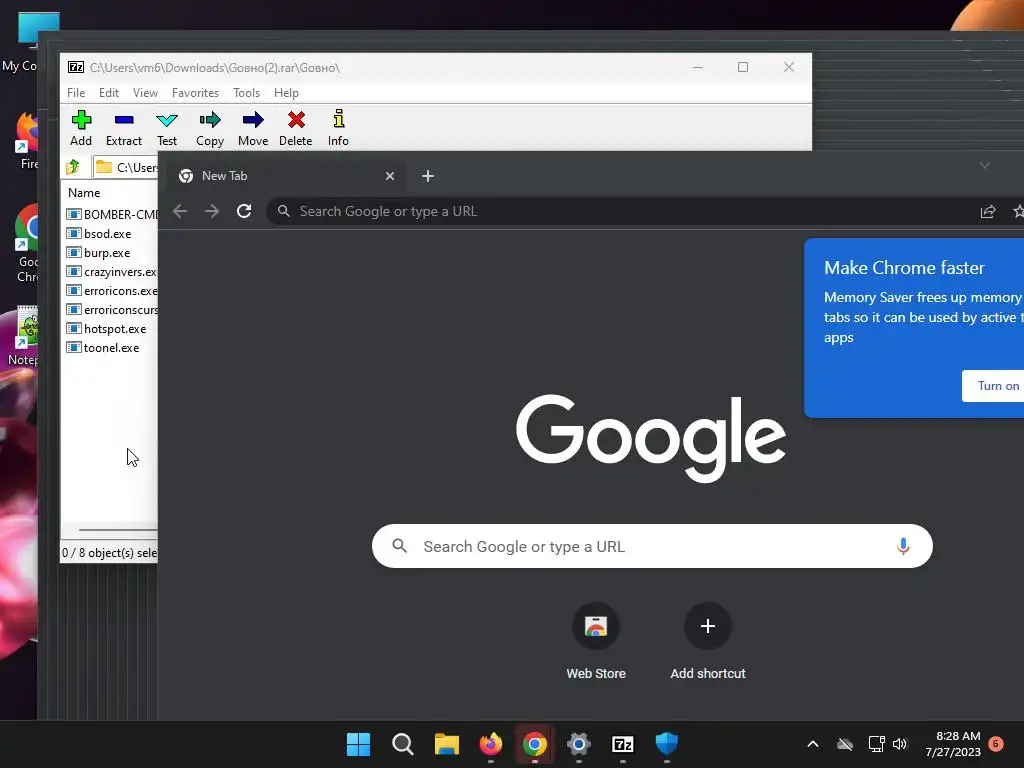
Task: Maximize the 7-Zip window
Action: click(x=743, y=67)
